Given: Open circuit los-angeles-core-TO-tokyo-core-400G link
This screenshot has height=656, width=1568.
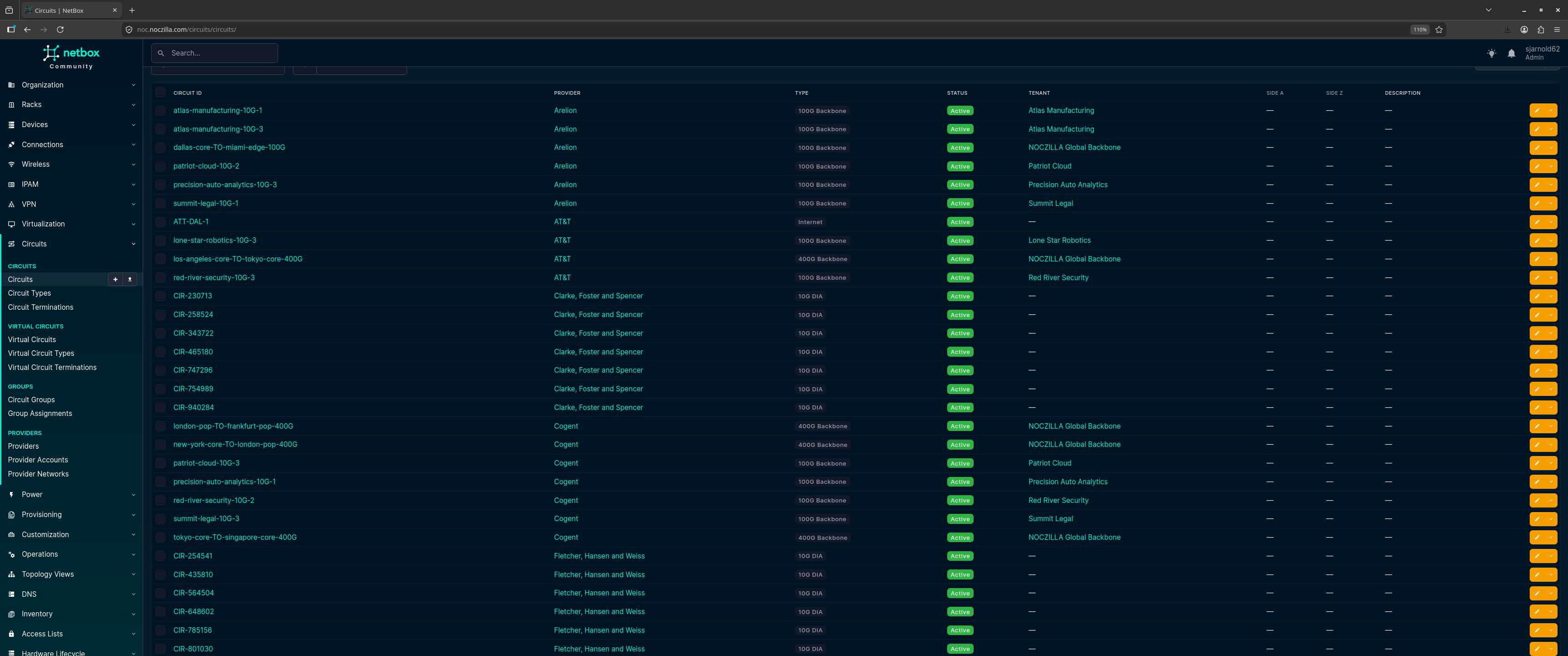Looking at the screenshot, I should pos(238,259).
